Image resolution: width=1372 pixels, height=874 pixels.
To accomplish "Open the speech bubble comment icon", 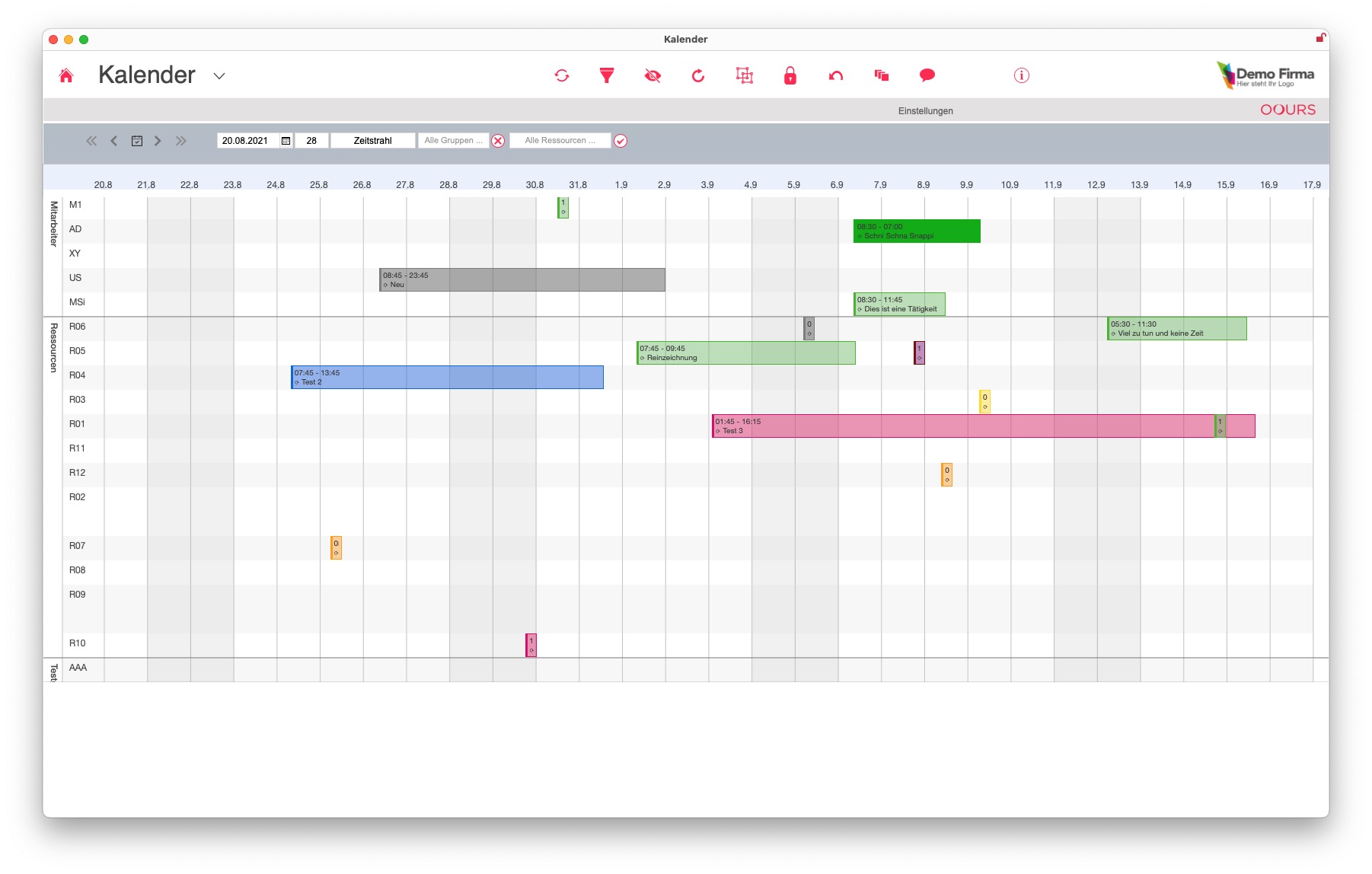I will [x=927, y=75].
